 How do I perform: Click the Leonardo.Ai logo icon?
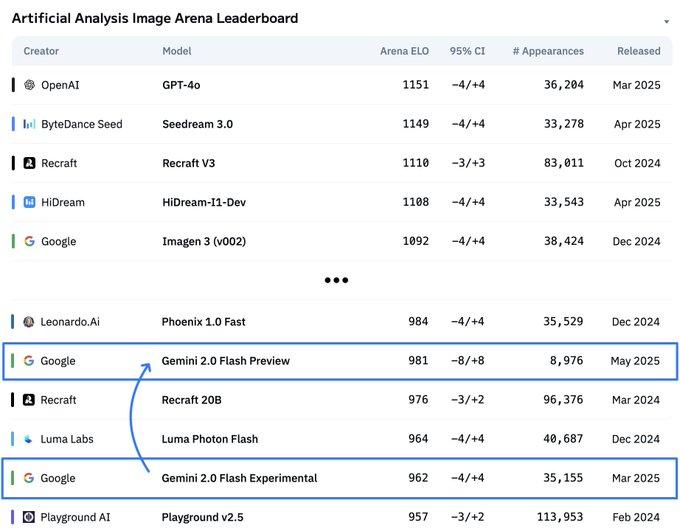click(30, 322)
